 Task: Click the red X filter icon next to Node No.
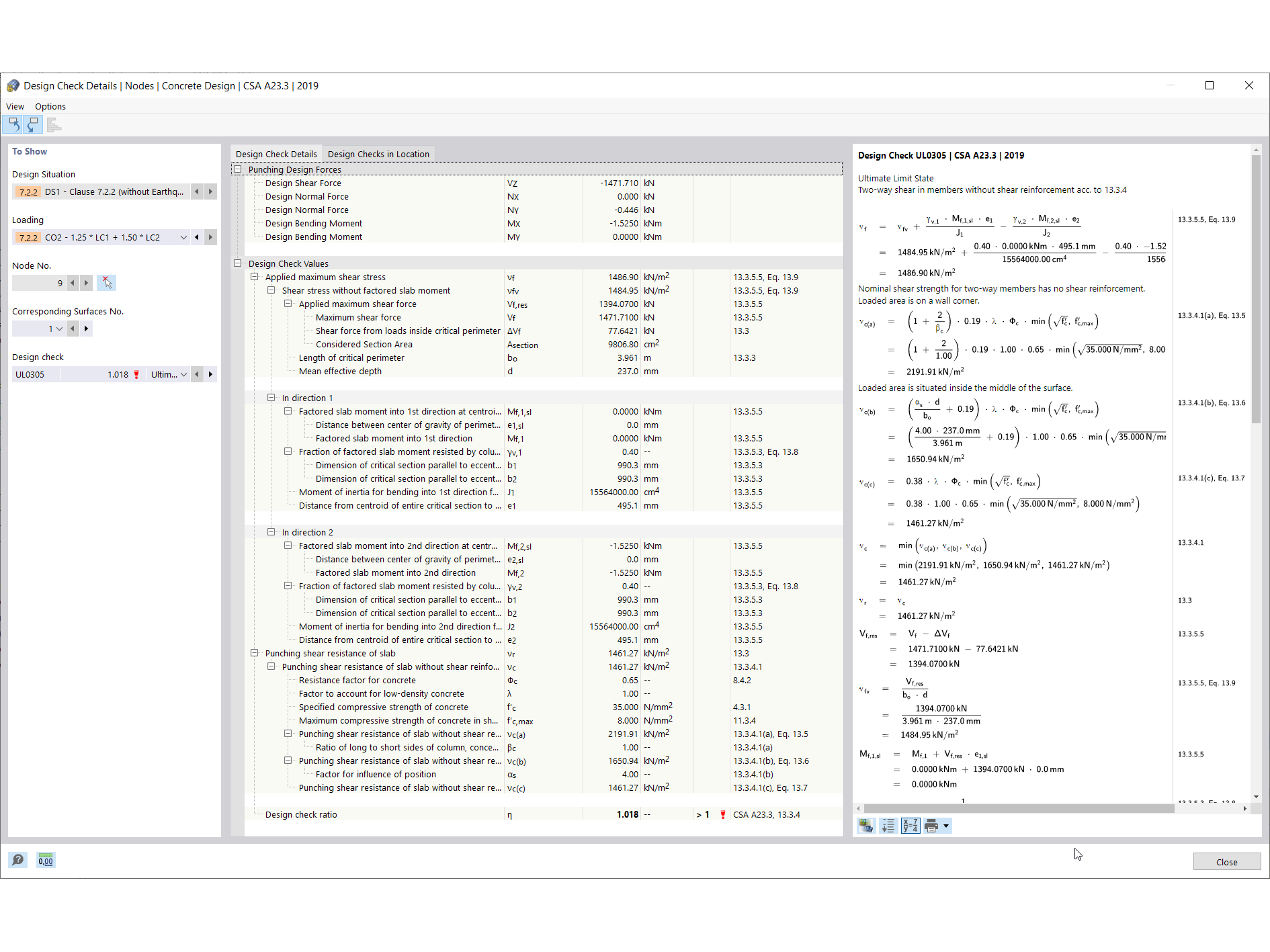tap(106, 283)
